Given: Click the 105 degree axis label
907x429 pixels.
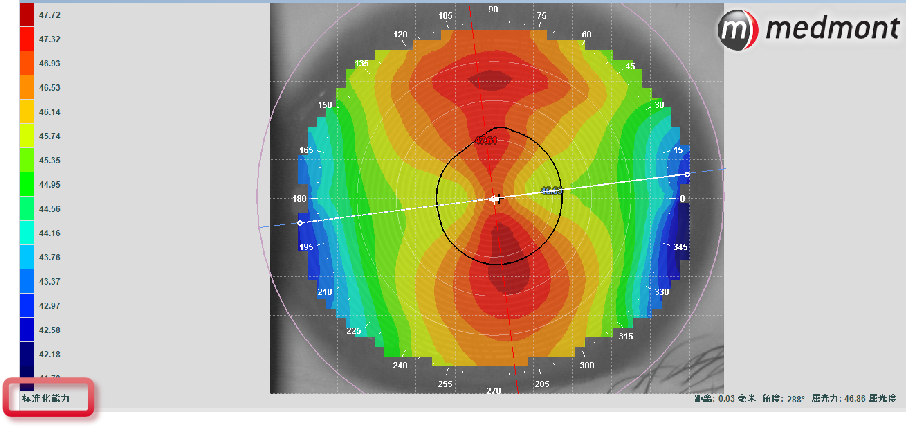Looking at the screenshot, I should (x=445, y=16).
